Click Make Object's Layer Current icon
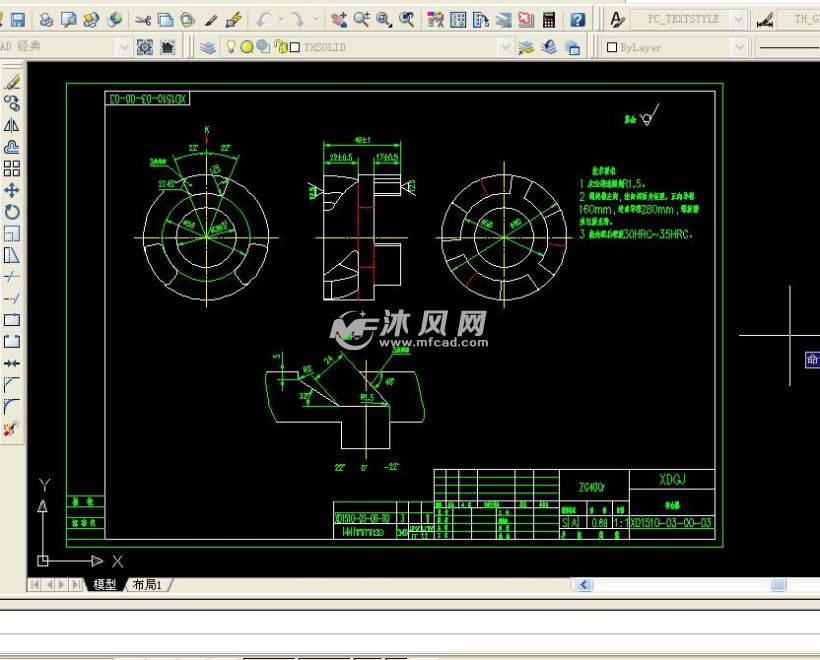The height and width of the screenshot is (660, 820). click(x=526, y=47)
